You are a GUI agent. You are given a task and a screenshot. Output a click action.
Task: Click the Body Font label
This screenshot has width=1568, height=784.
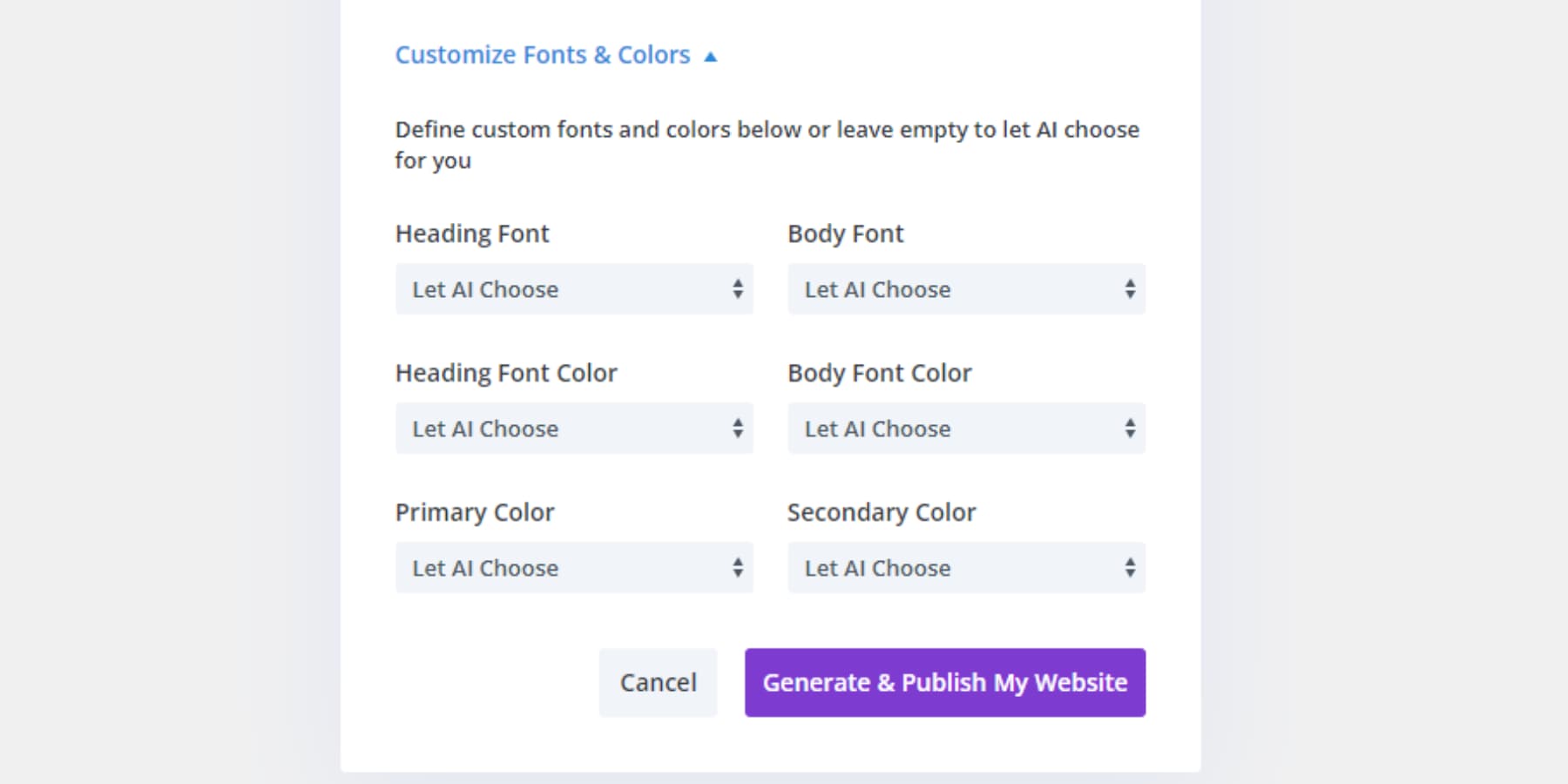(845, 233)
